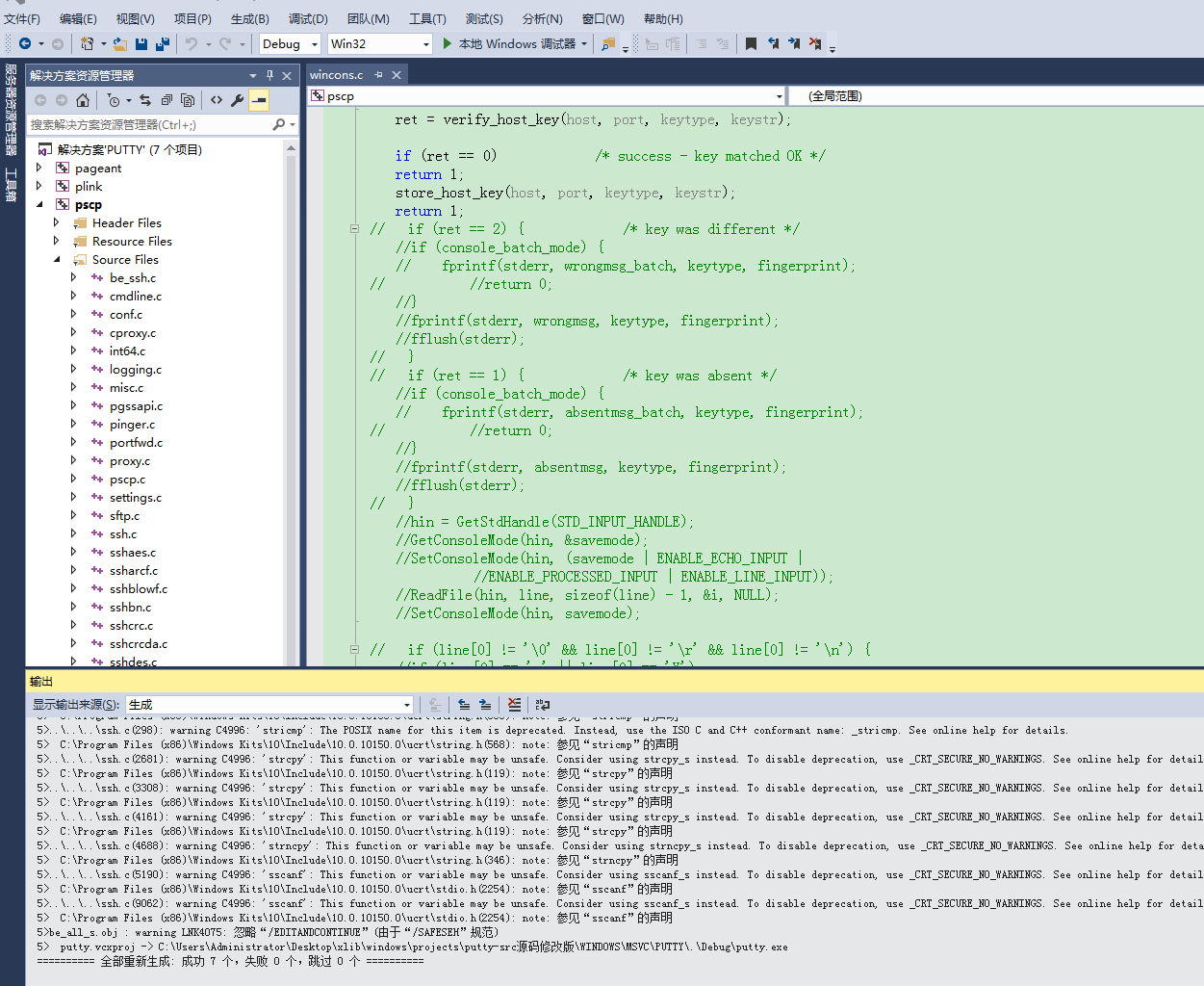This screenshot has width=1204, height=986.
Task: Expand the Header Files folder
Action: coord(57,222)
